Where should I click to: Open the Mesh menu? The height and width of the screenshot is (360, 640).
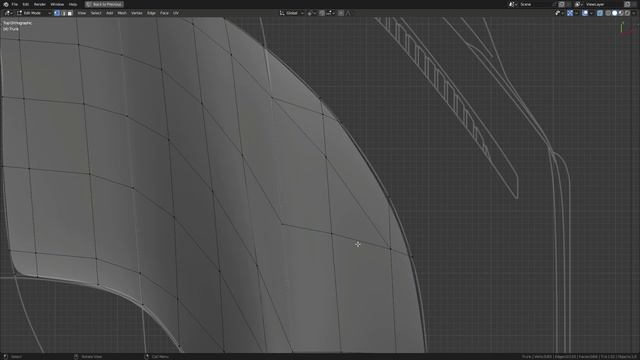[122, 13]
